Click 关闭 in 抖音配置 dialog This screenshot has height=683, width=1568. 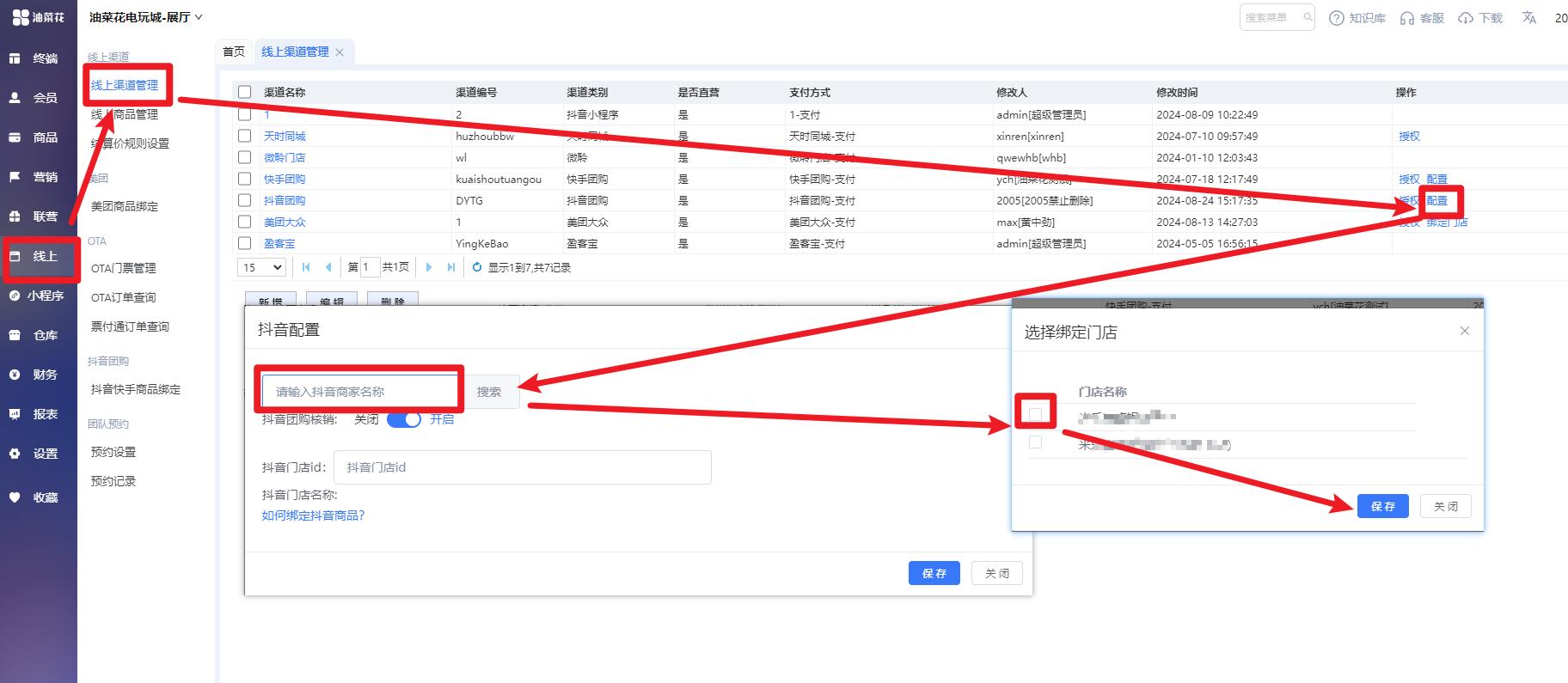(997, 573)
